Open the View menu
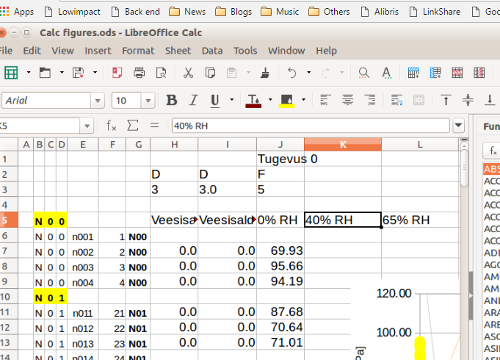Image resolution: width=500 pixels, height=360 pixels. [62, 51]
